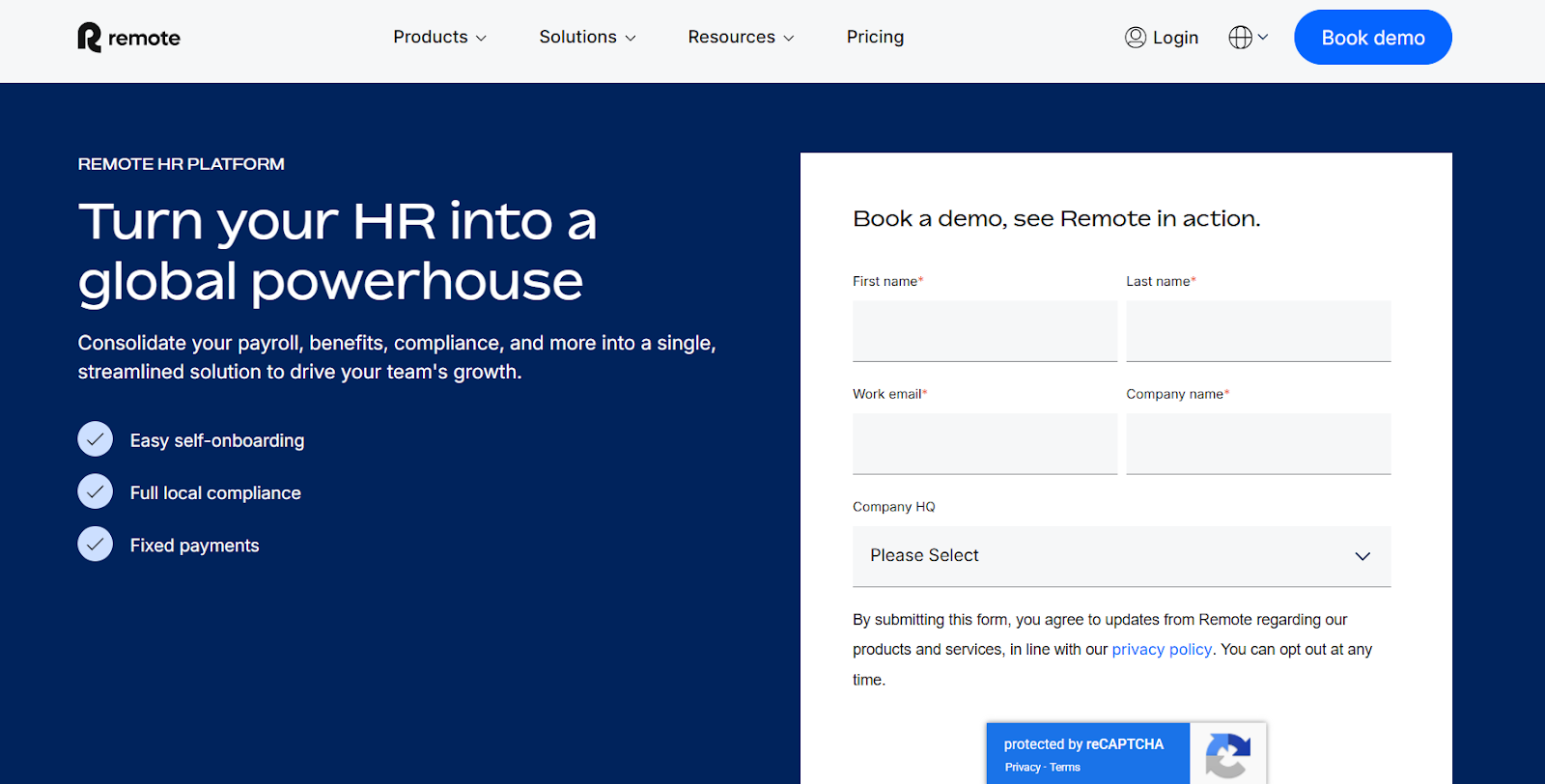Focus the First name input field
This screenshot has height=784, width=1545.
click(x=984, y=331)
